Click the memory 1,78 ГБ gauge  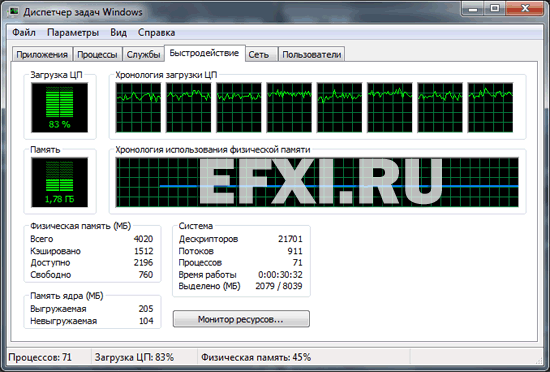59,182
